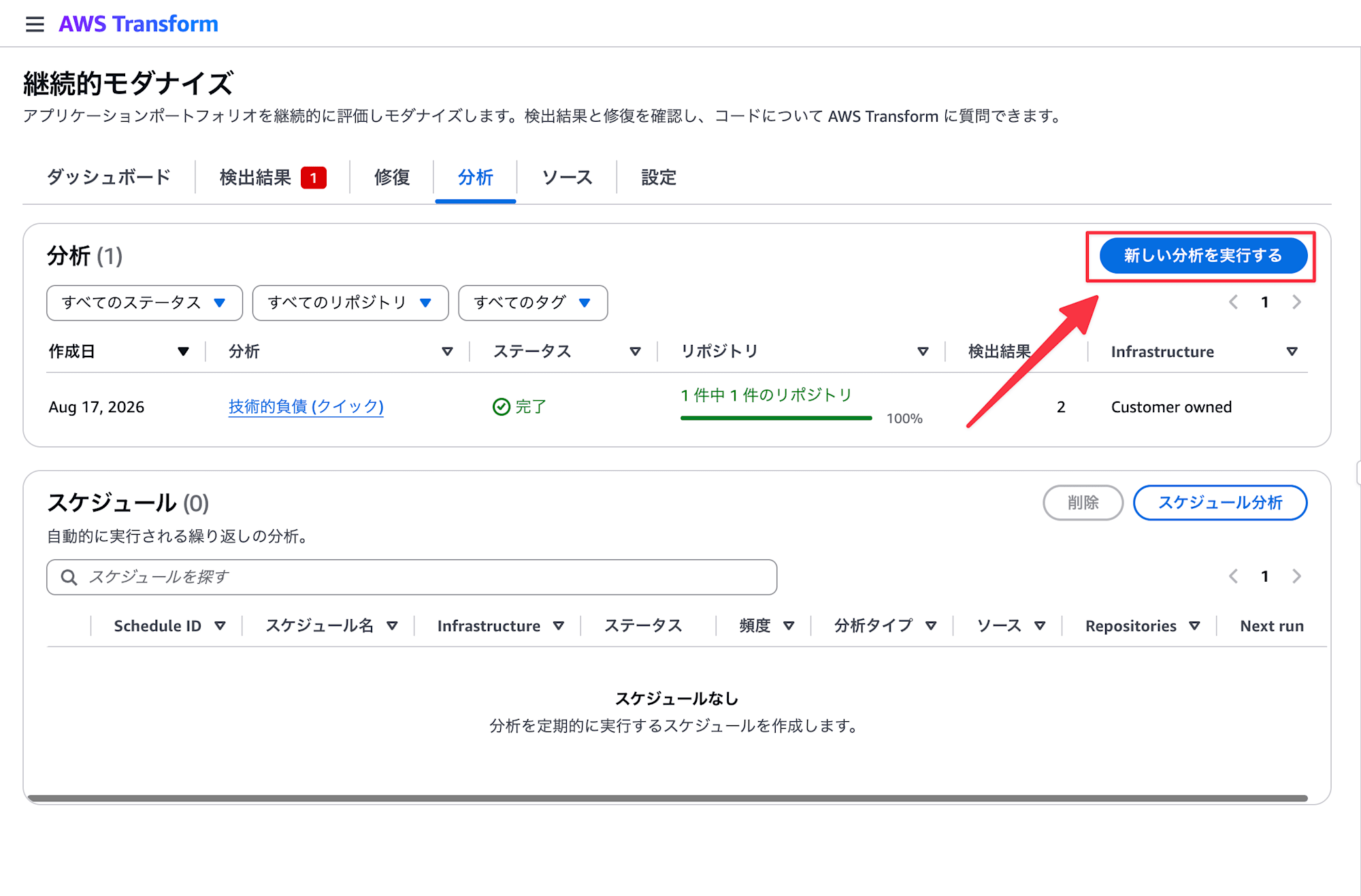Switch to the ダッシュボード tab
Viewport: 1361px width, 896px height.
(x=109, y=178)
